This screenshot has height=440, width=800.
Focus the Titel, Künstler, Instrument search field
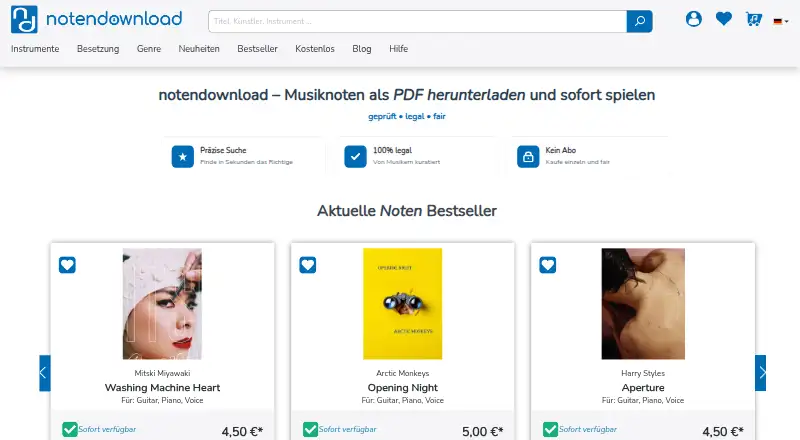[x=417, y=21]
